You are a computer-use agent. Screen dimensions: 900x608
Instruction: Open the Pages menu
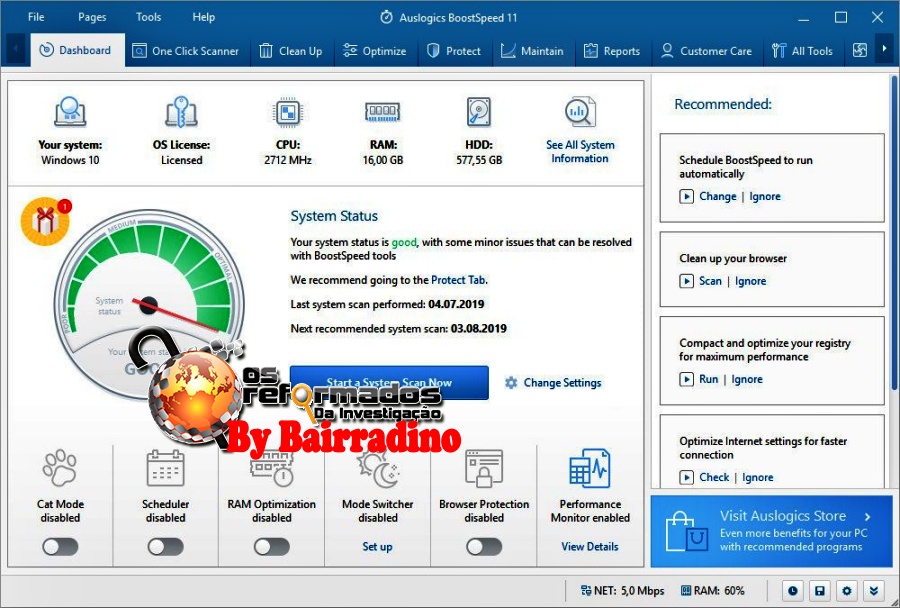(x=92, y=17)
